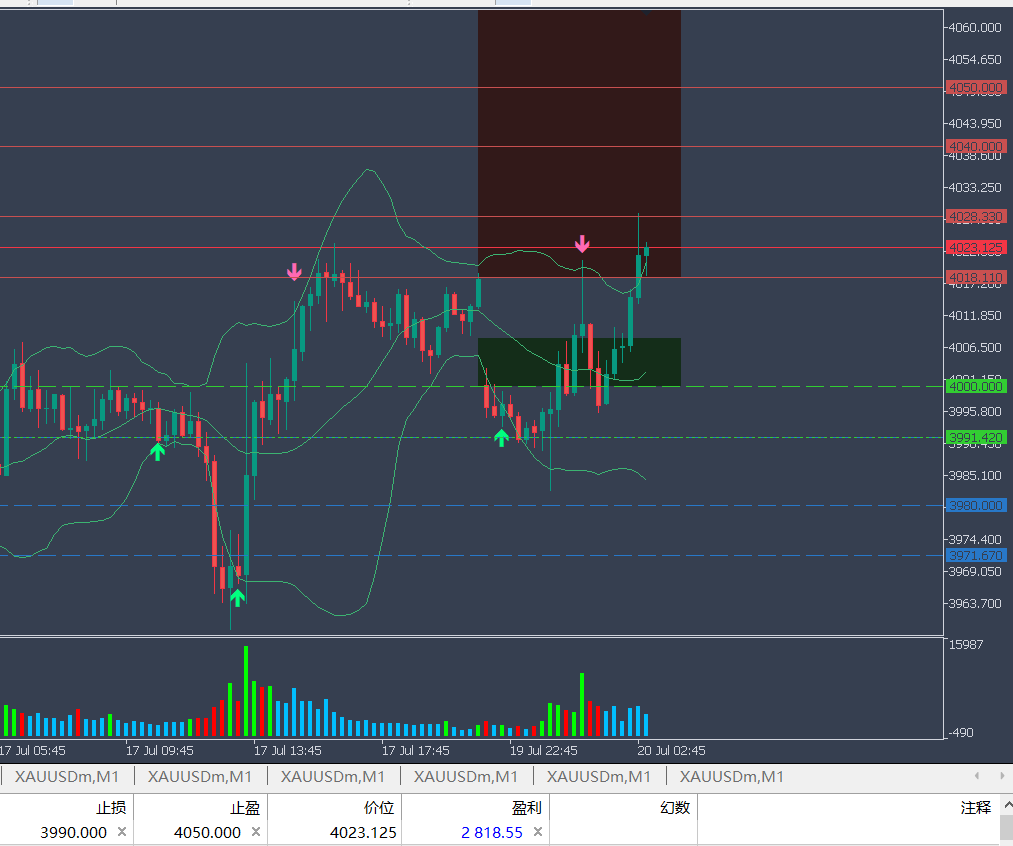Select the pink down arrow near 17 Jul 13:45
Screen dimensions: 1013x846
point(294,272)
